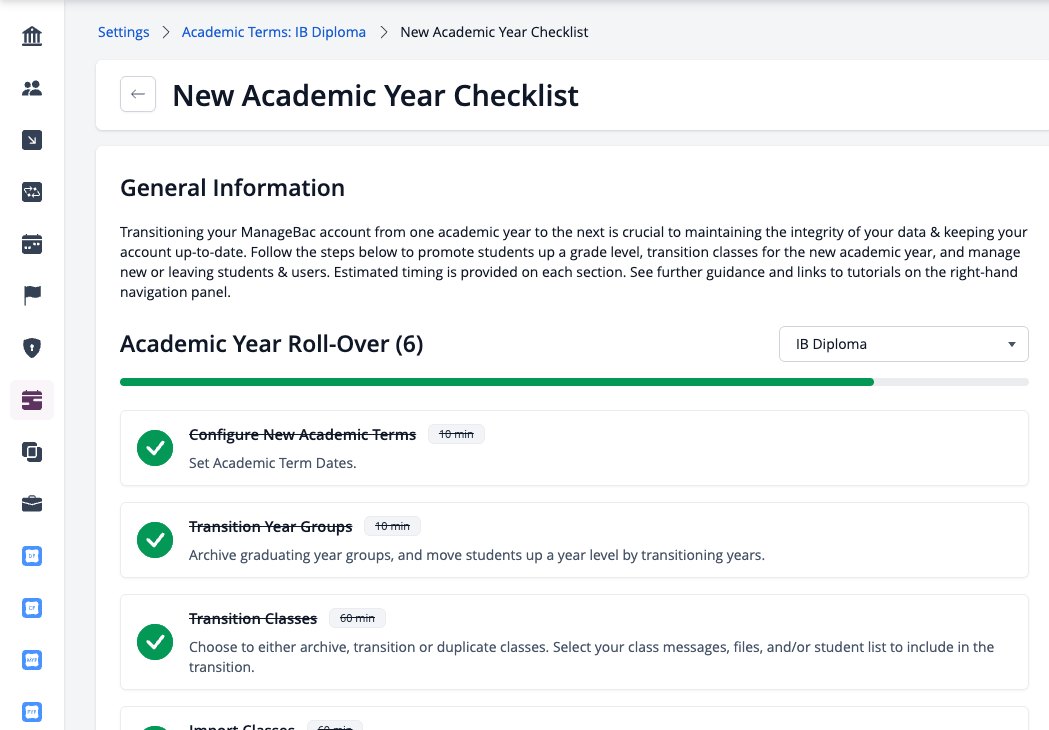Open the calendar sidebar icon
This screenshot has height=730, width=1049.
[31, 244]
